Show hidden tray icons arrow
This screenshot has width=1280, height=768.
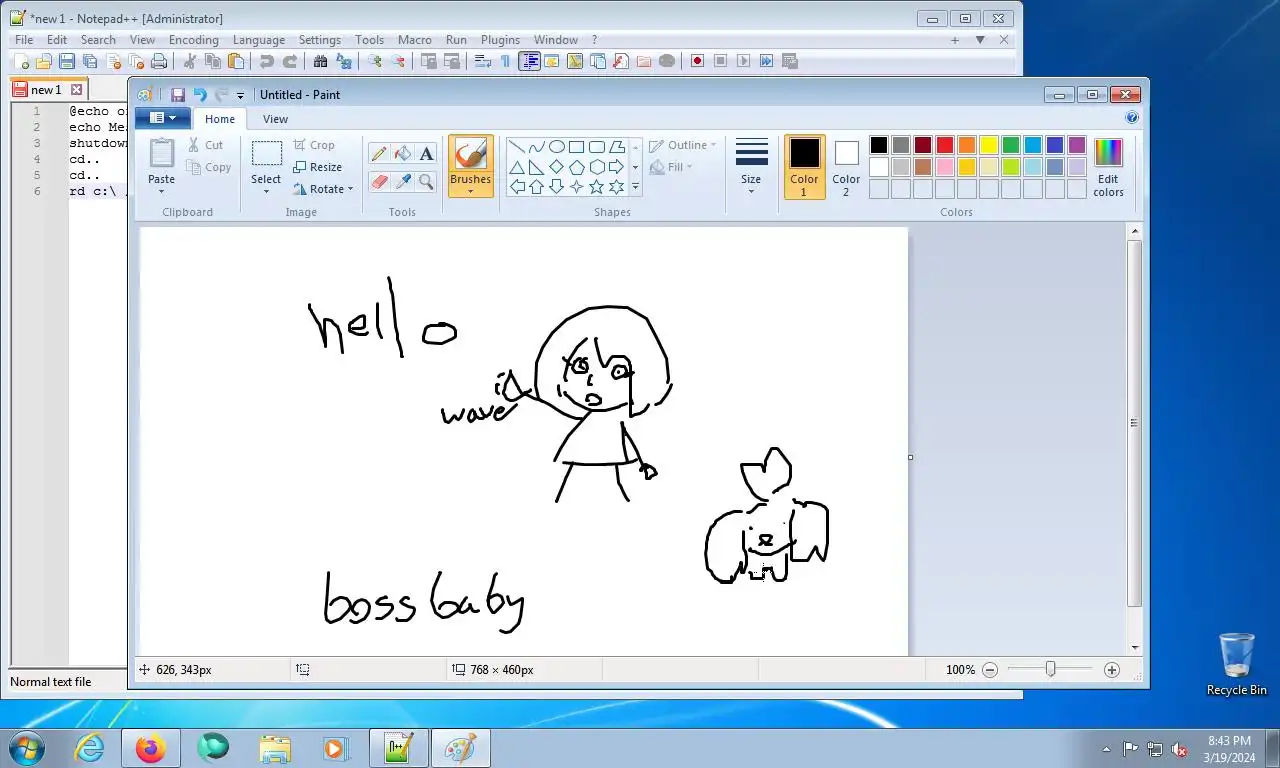click(1106, 749)
